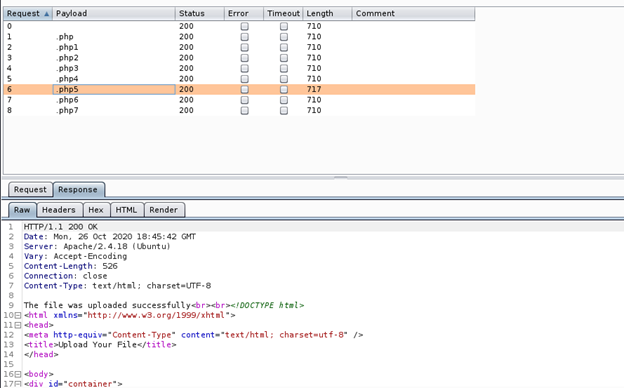Toggle Timeout checkbox for .php5 row

pyautogui.click(x=284, y=90)
